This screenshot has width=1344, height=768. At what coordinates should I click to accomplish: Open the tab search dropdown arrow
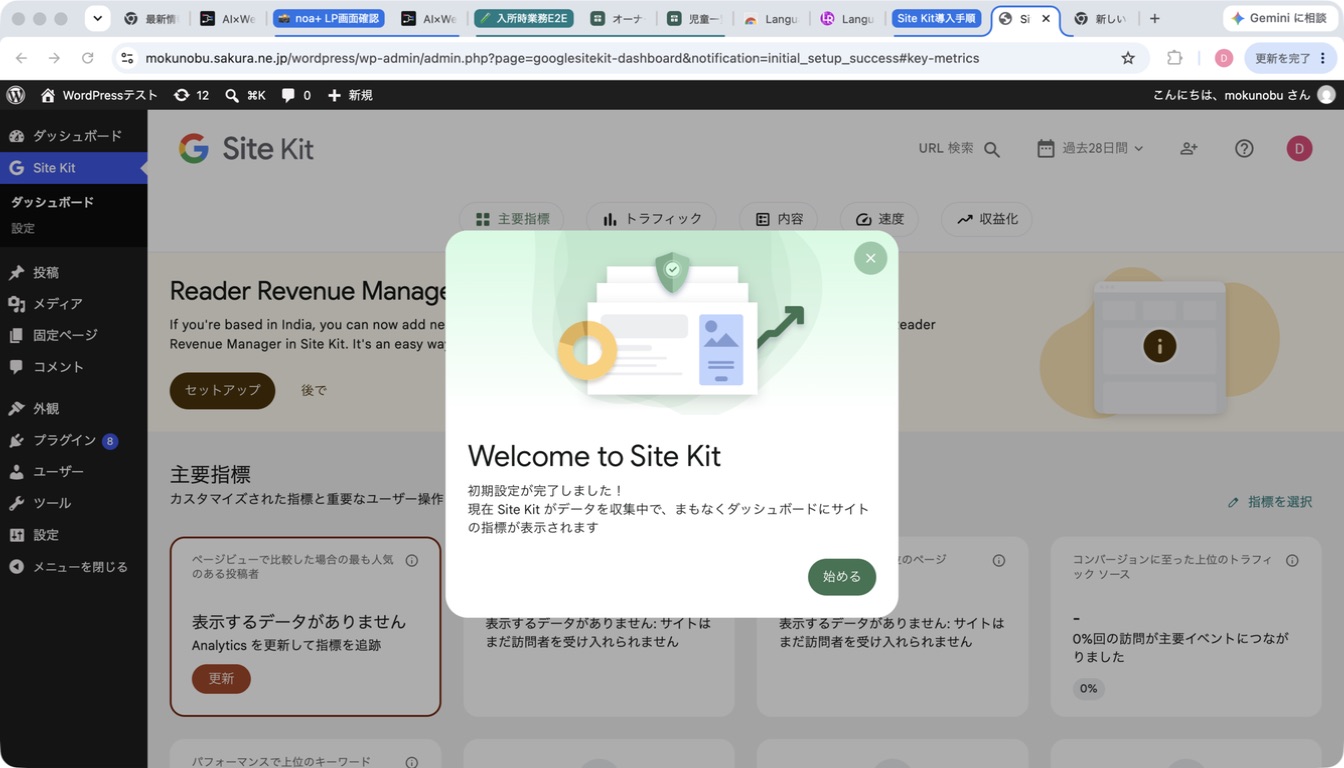tap(97, 18)
